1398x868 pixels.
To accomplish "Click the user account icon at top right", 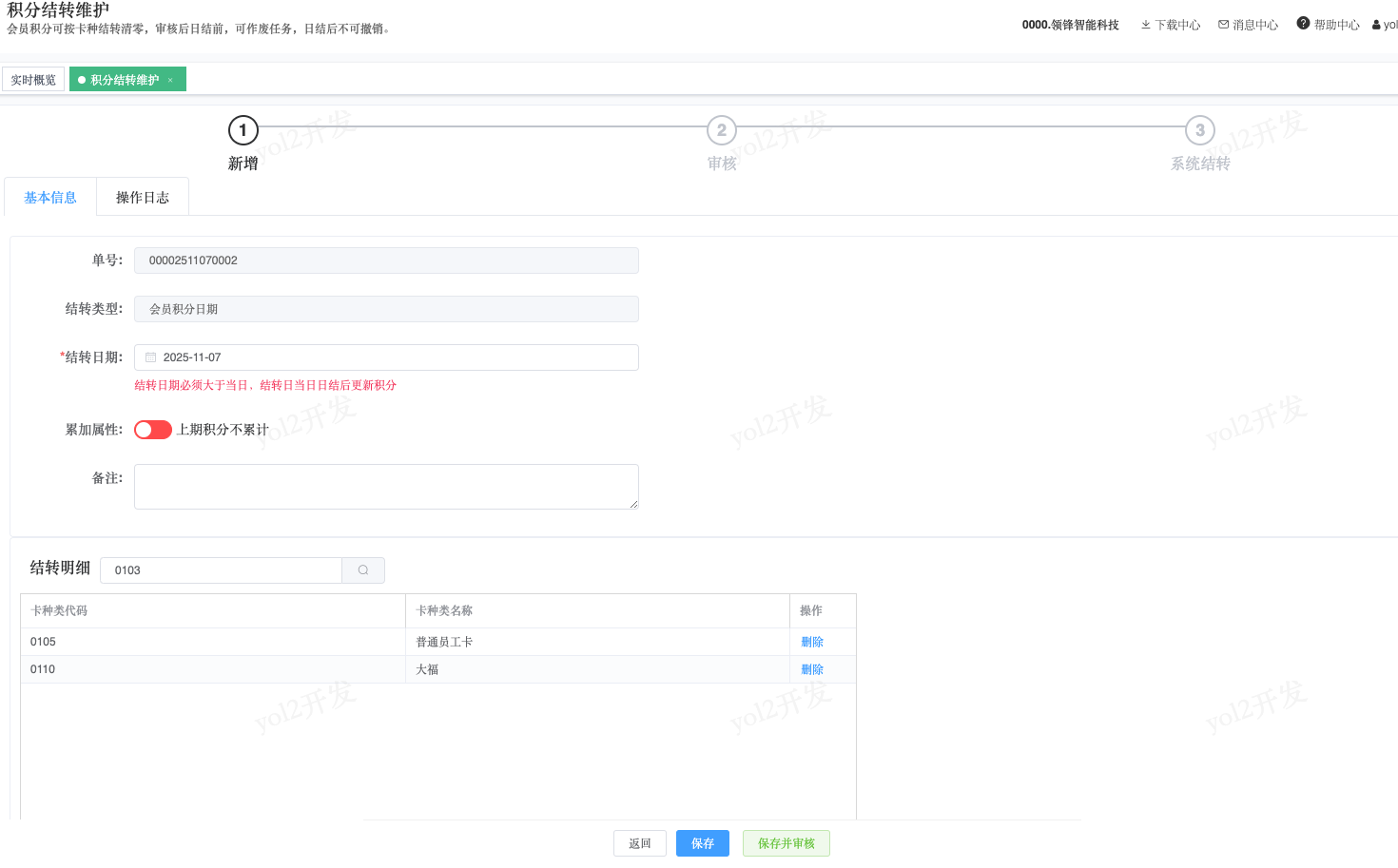I will click(x=1376, y=25).
